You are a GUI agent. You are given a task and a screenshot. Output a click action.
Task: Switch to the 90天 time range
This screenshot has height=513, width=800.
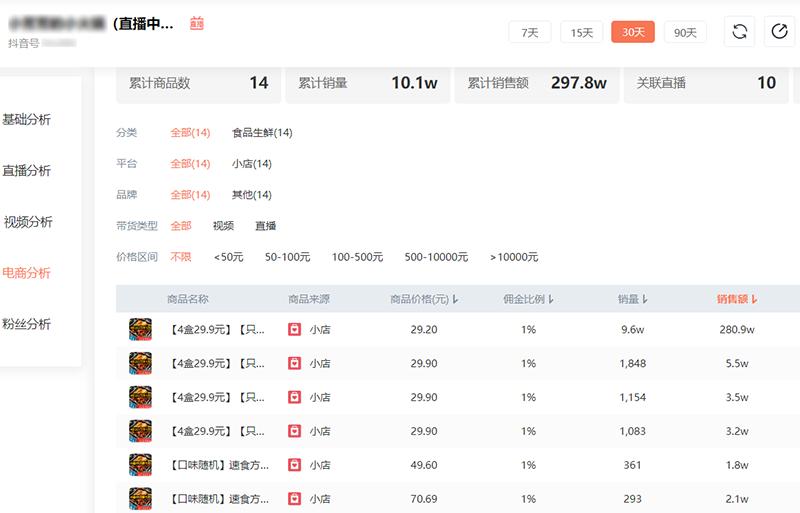click(x=685, y=32)
